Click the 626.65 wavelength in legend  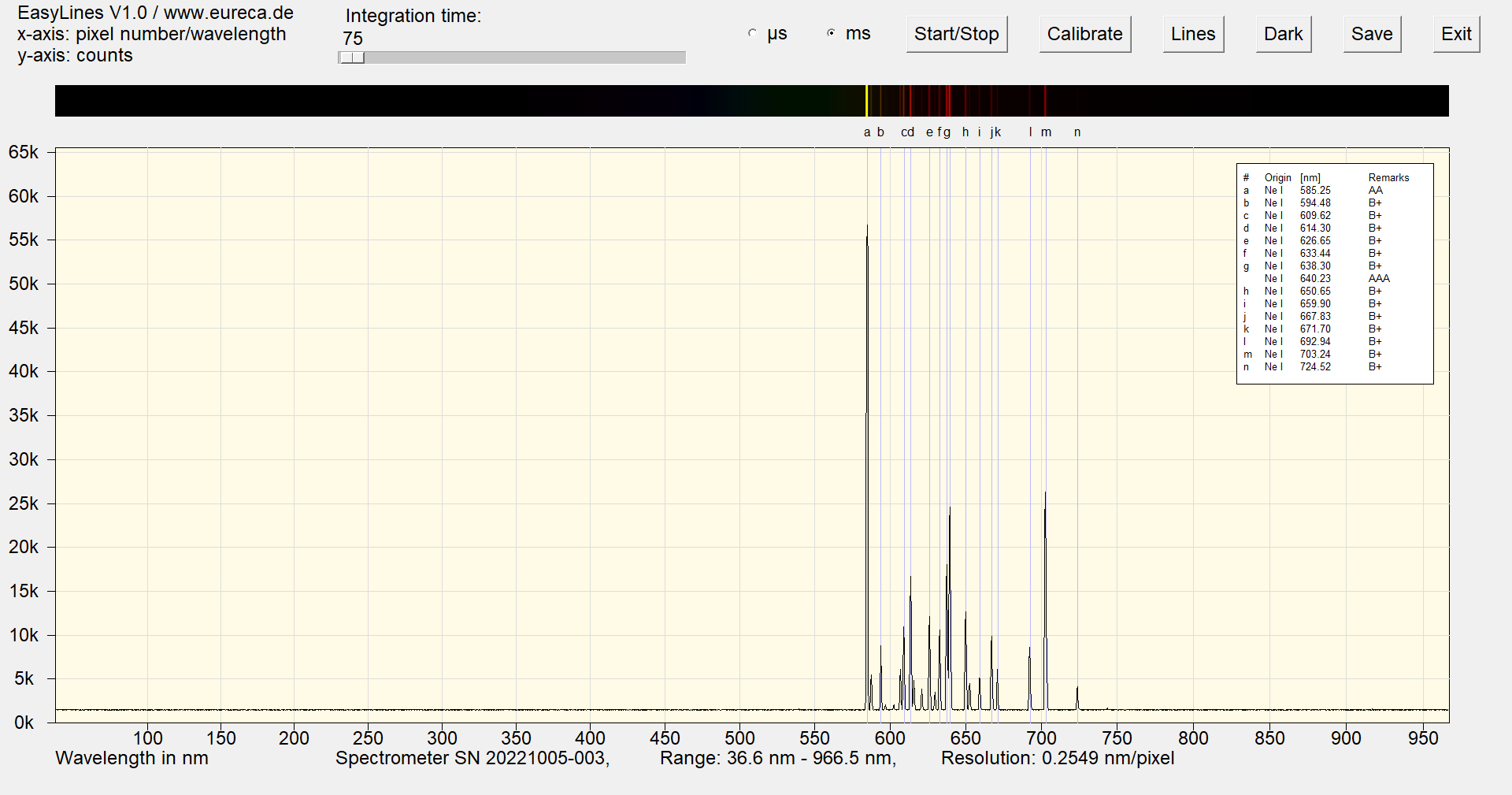pyautogui.click(x=1315, y=241)
